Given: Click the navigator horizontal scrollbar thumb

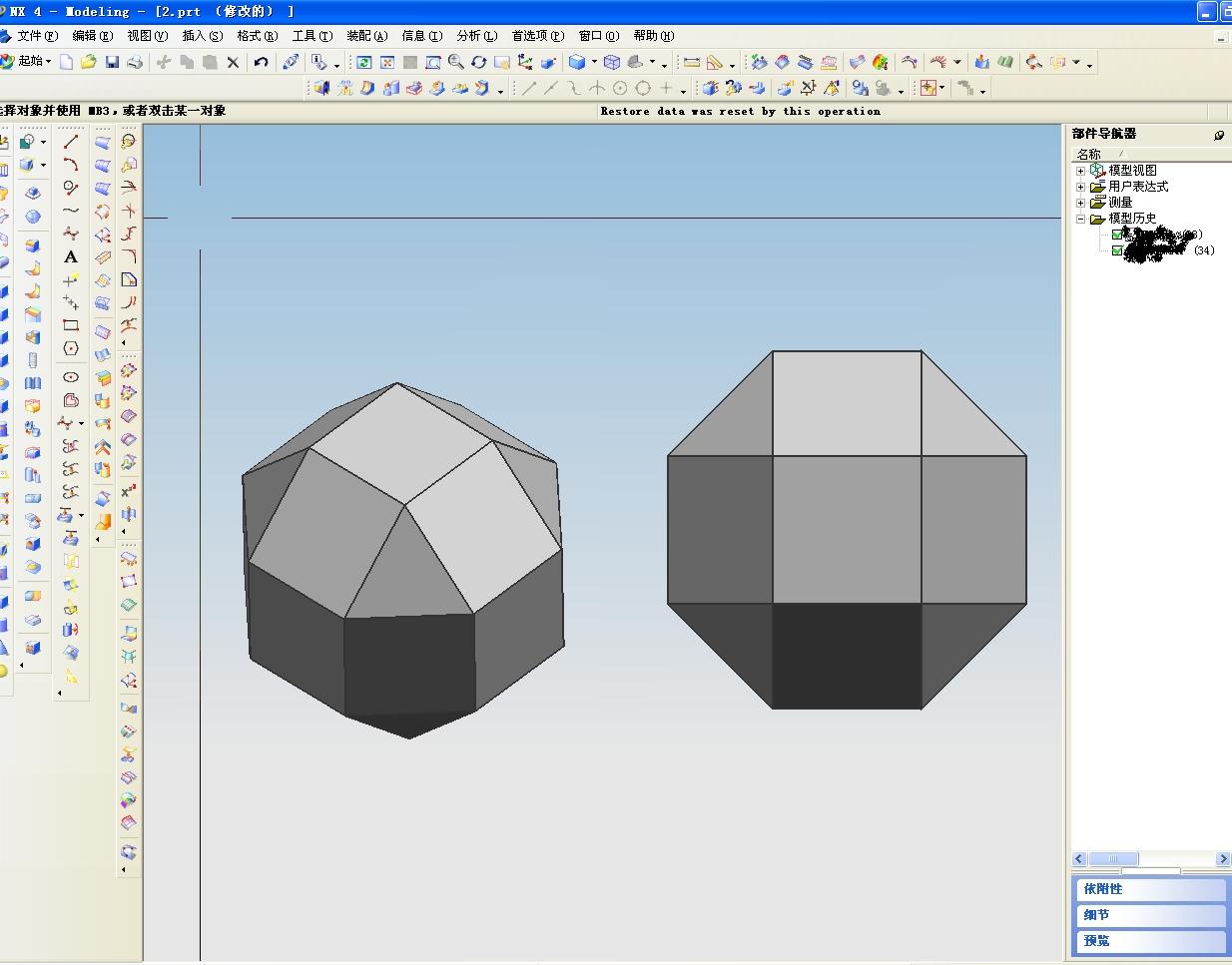Looking at the screenshot, I should tap(1113, 859).
